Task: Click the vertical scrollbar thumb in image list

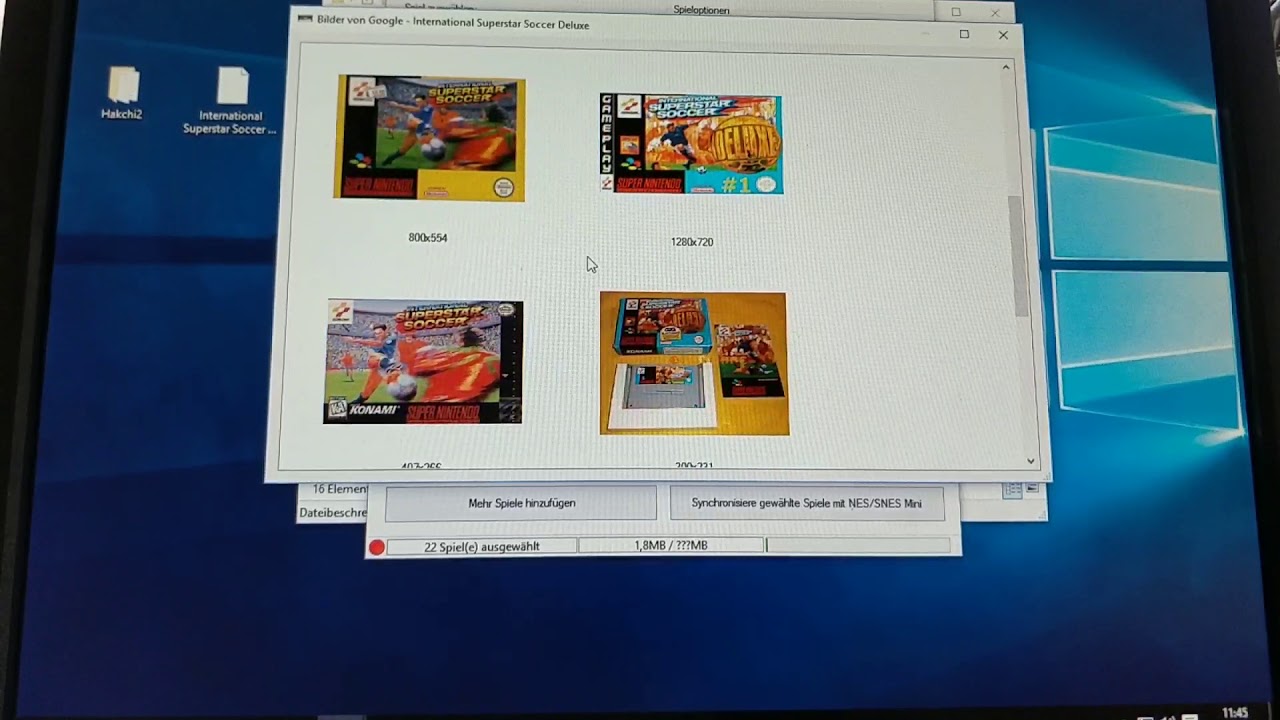Action: pos(1019,255)
